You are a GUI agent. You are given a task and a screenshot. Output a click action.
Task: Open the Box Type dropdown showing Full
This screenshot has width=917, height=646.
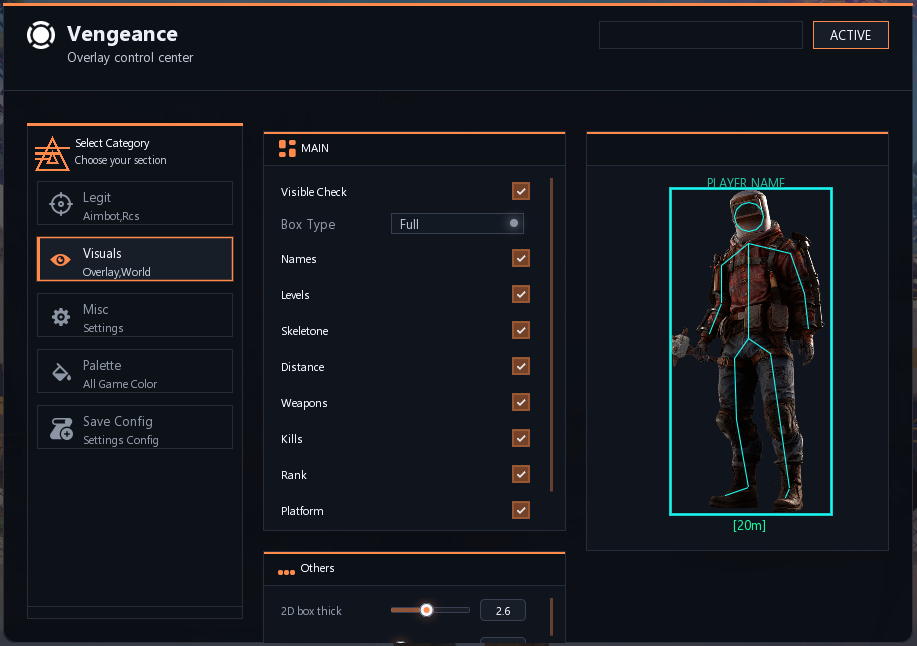coord(457,224)
